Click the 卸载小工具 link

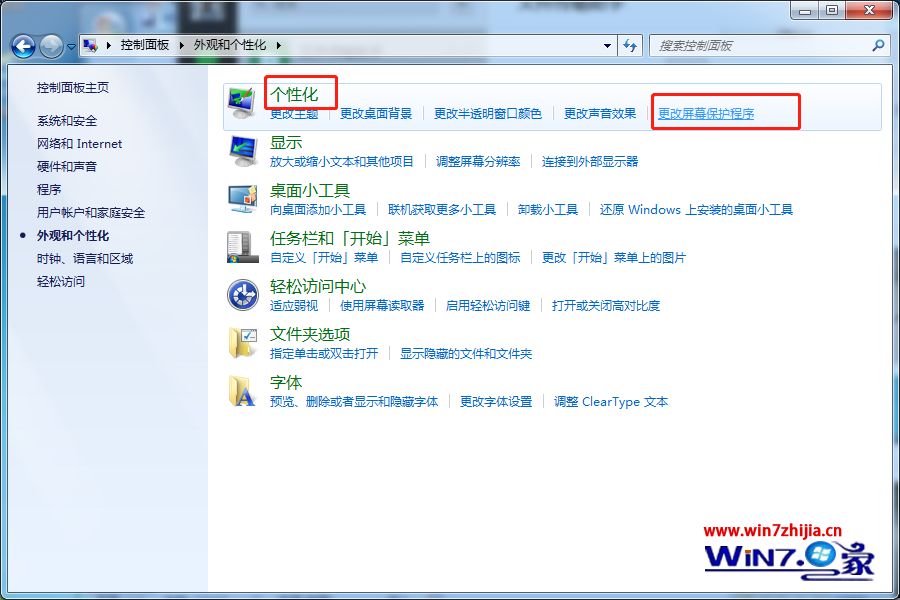click(548, 210)
